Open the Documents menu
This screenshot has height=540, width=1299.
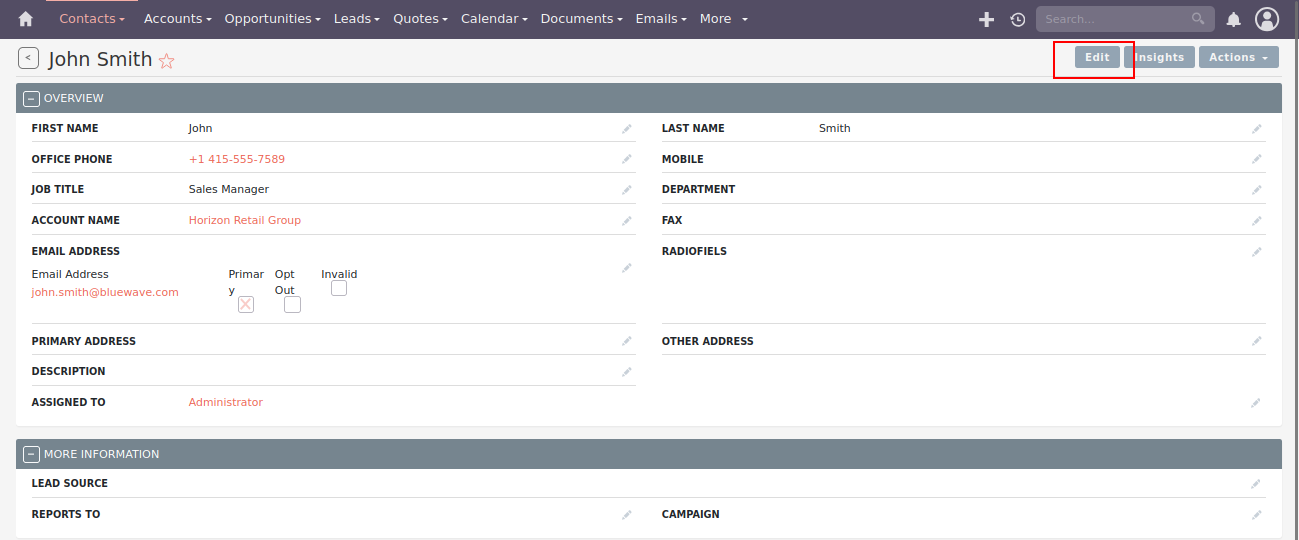[582, 19]
